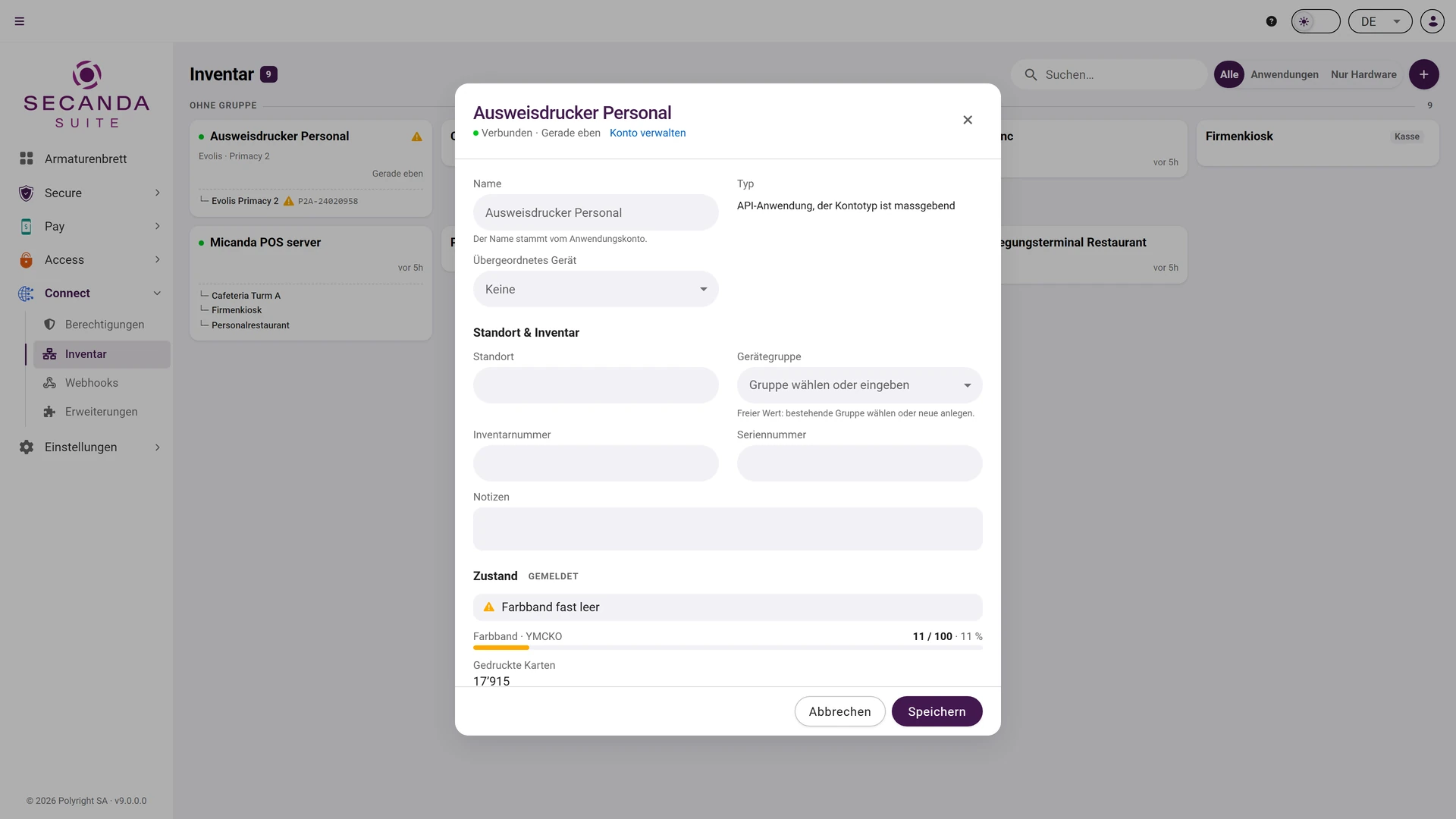The width and height of the screenshot is (1456, 819).
Task: Expand the Einstellungen menu chevron
Action: [158, 447]
